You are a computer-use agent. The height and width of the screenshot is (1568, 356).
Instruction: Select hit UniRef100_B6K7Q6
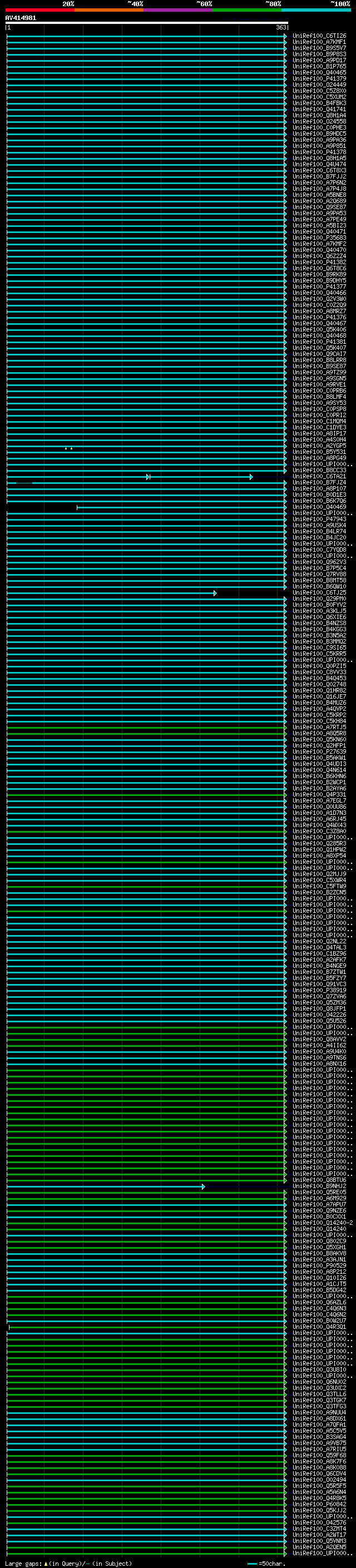point(319,501)
